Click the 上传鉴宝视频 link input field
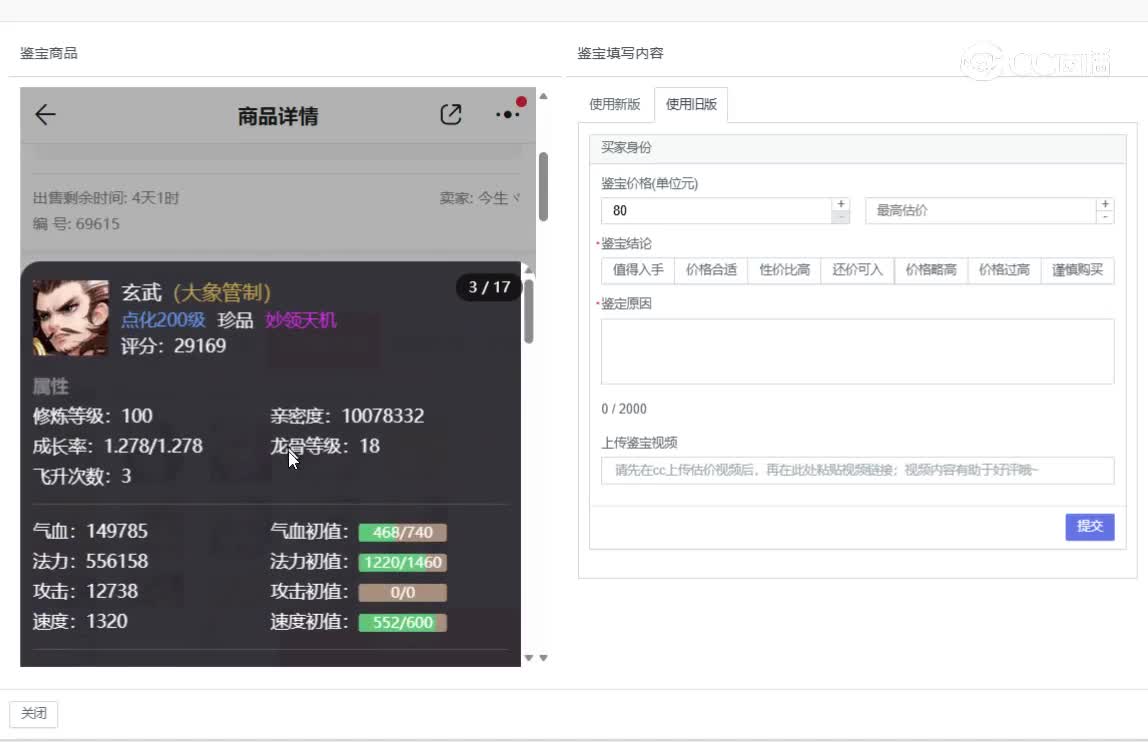 tap(857, 470)
